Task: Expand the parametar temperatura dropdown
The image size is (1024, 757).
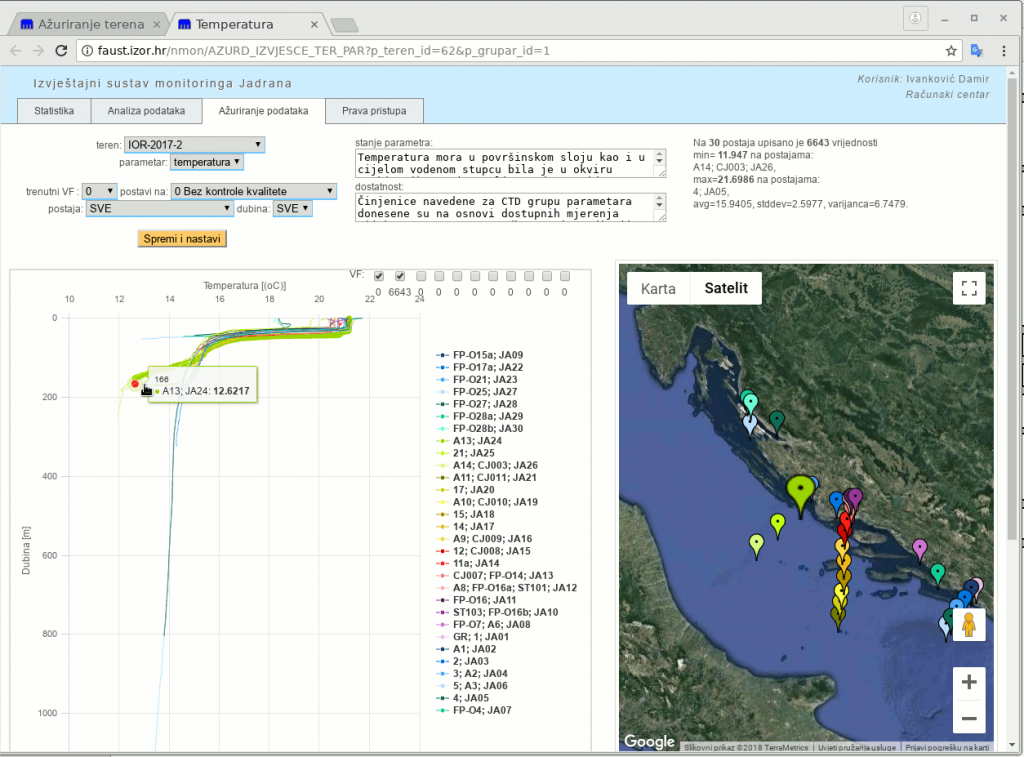Action: pyautogui.click(x=206, y=162)
